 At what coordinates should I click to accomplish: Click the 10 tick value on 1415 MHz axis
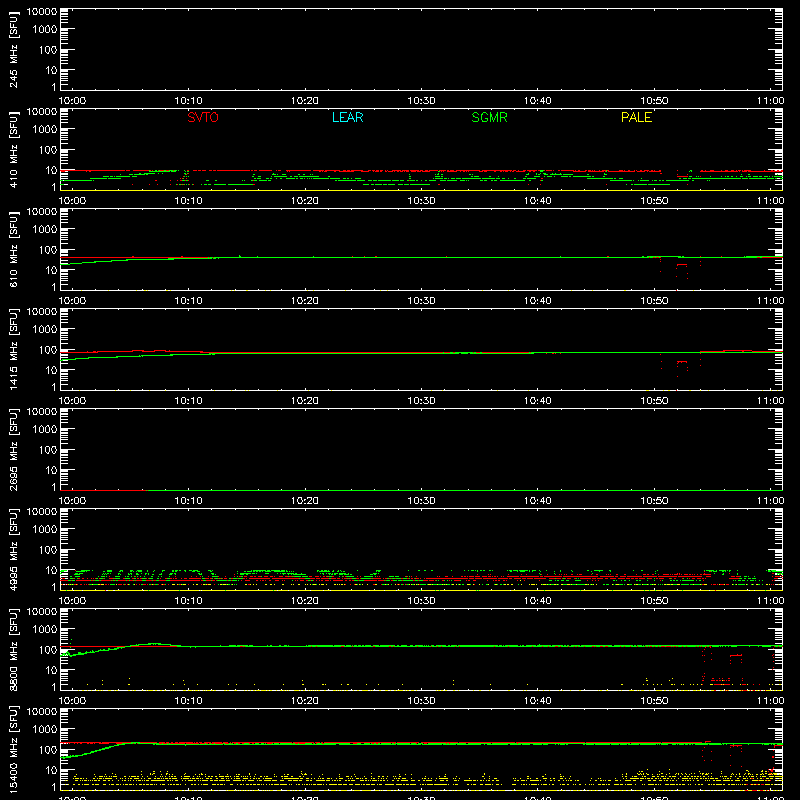tap(52, 370)
